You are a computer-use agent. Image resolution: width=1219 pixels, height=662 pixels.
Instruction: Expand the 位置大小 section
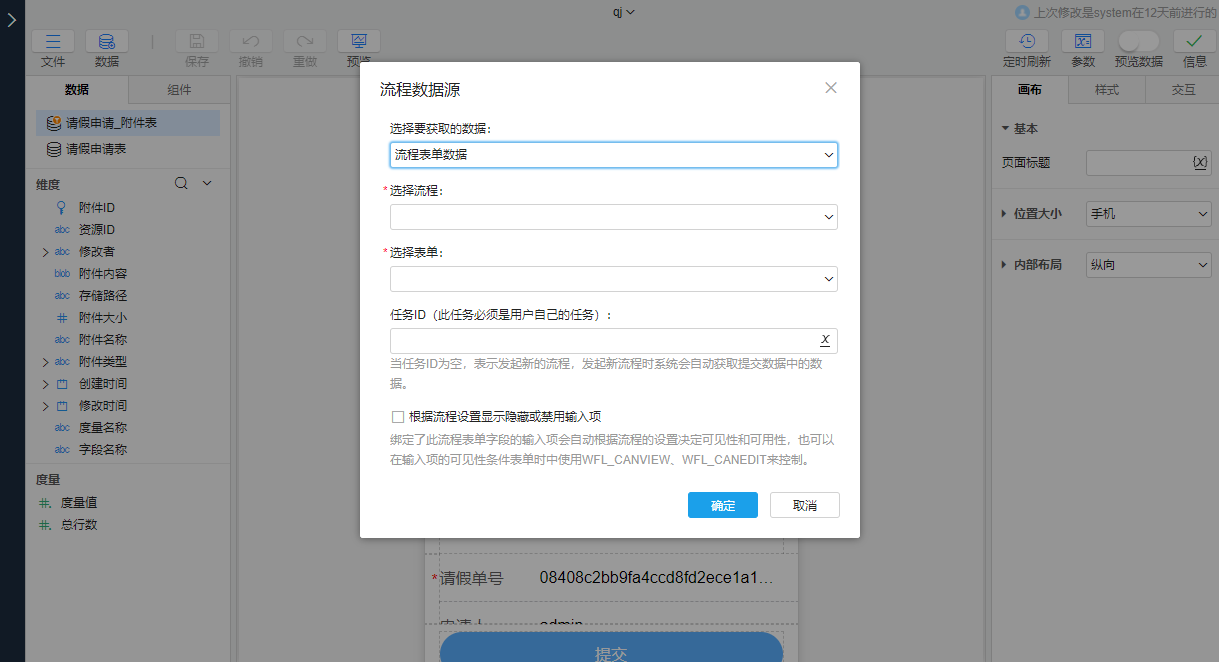click(1005, 214)
